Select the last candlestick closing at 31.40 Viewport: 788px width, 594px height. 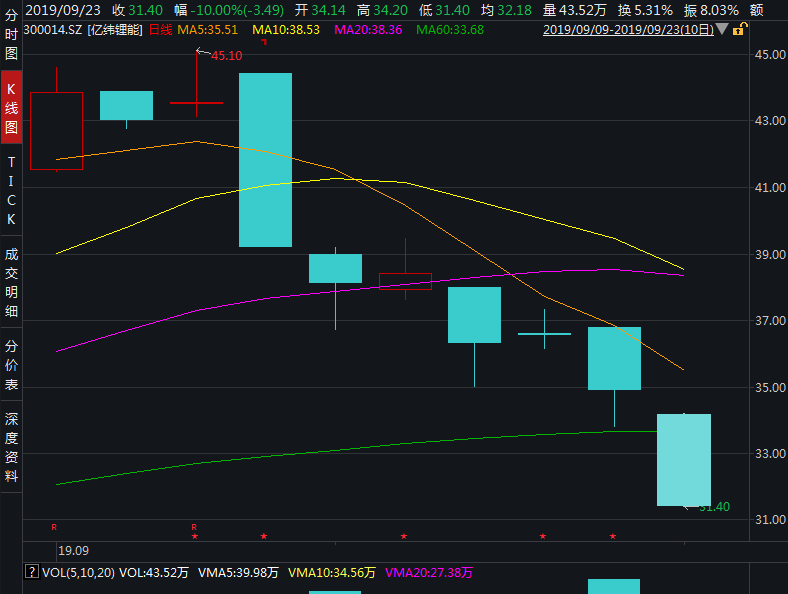[684, 459]
